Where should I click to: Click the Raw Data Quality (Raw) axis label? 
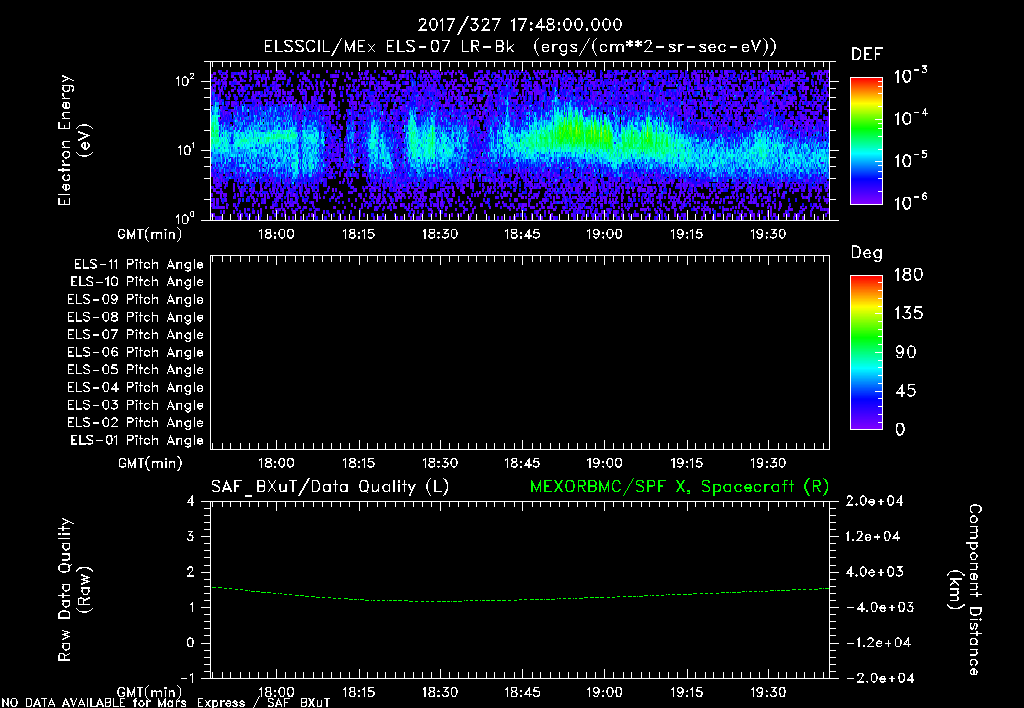[74, 590]
